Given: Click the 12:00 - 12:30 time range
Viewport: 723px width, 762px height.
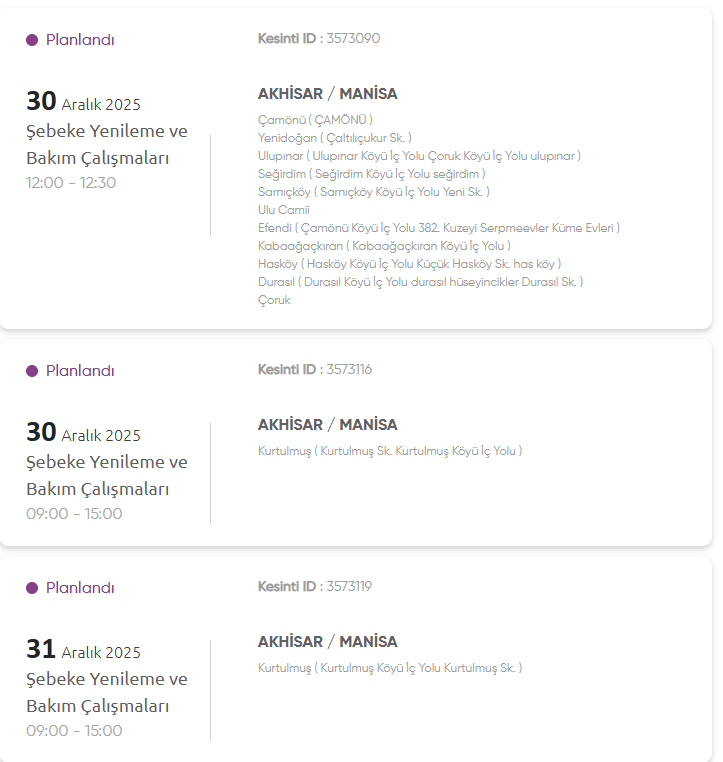Looking at the screenshot, I should [71, 183].
